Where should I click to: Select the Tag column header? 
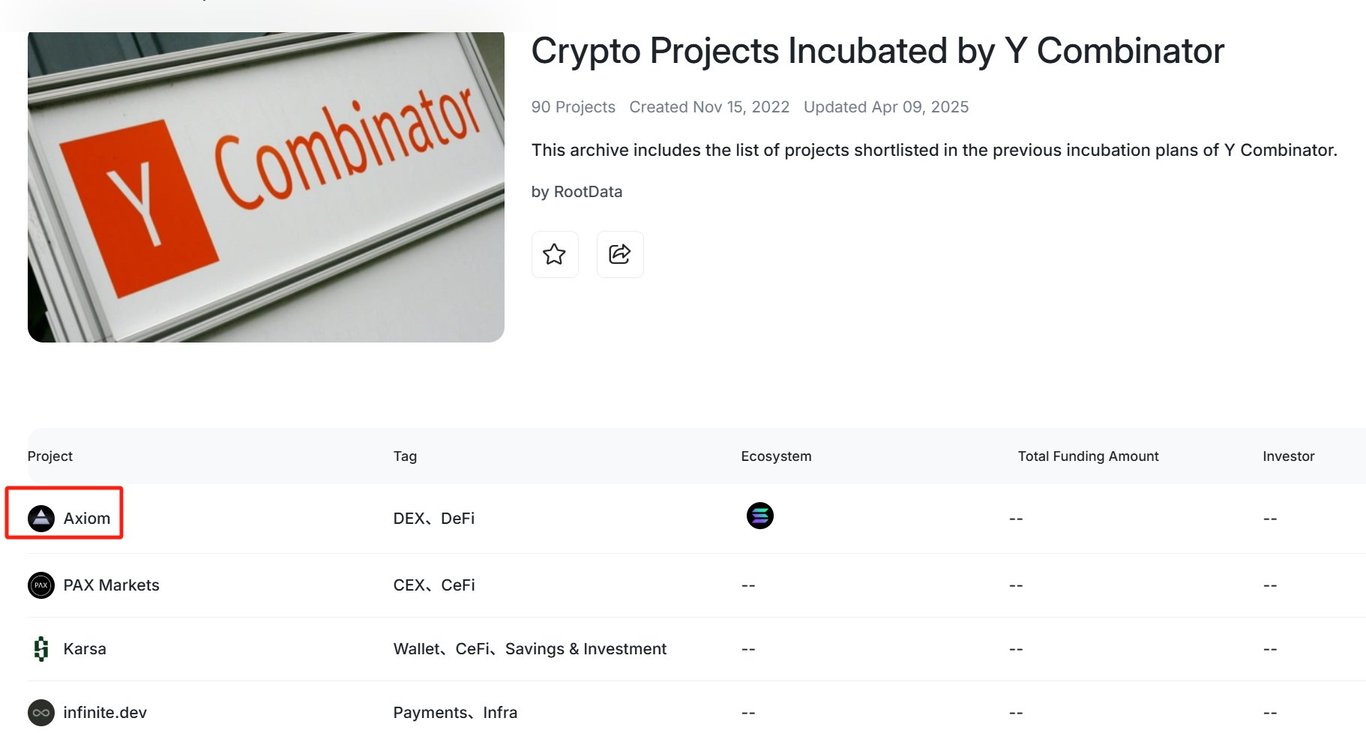pyautogui.click(x=405, y=456)
